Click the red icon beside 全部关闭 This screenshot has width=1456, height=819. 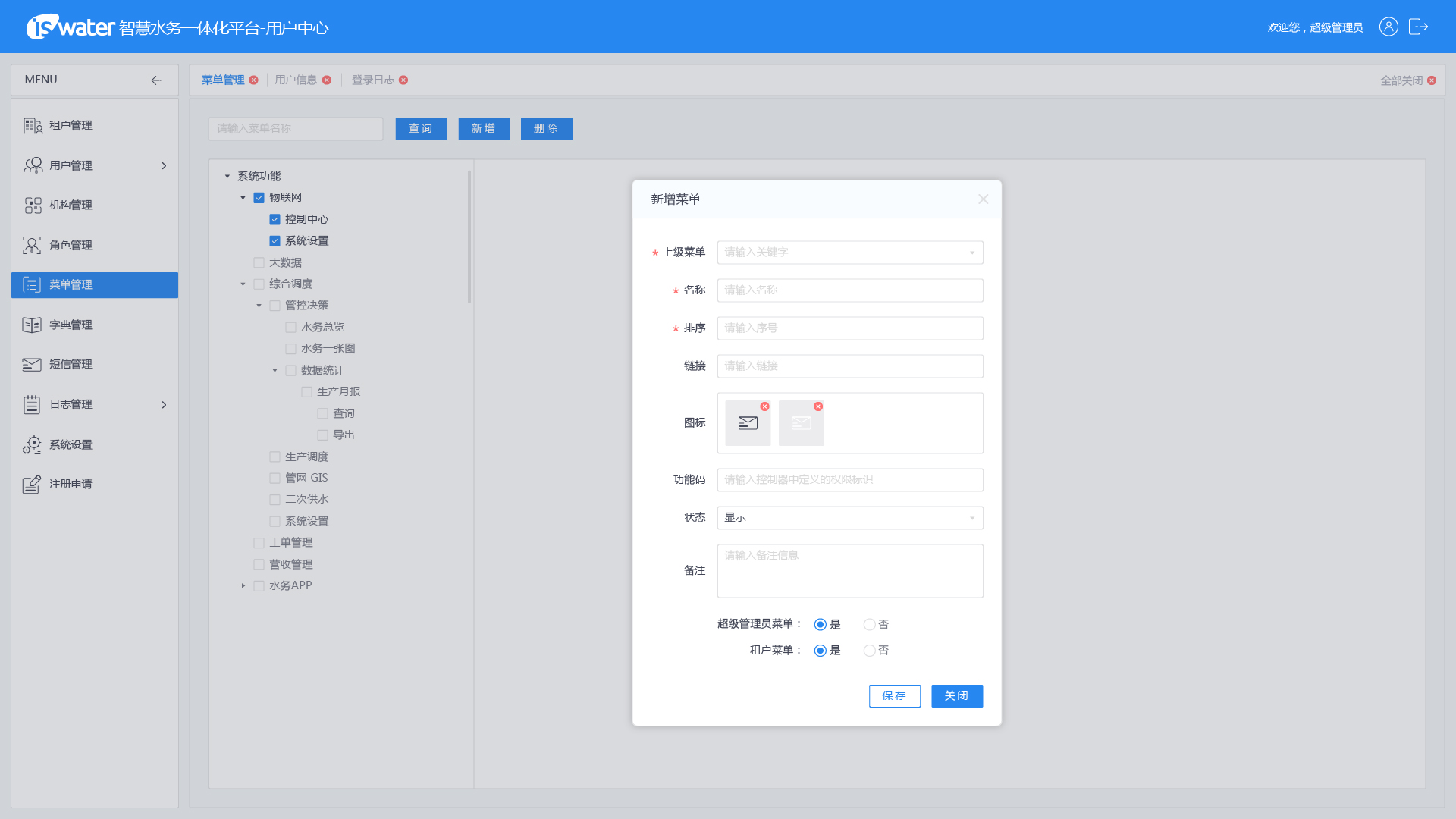coord(1432,80)
